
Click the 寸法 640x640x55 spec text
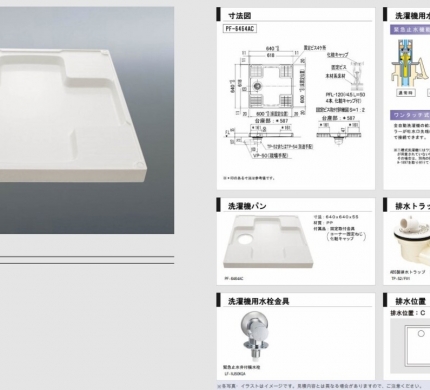pos(336,217)
